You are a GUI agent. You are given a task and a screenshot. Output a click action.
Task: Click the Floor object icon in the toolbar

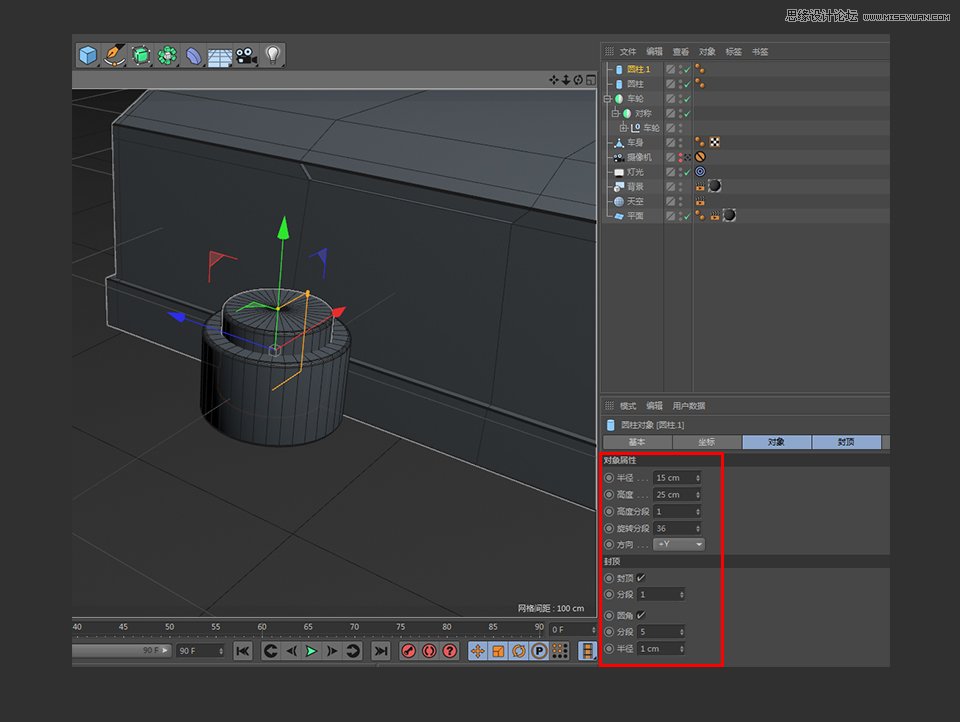[219, 56]
